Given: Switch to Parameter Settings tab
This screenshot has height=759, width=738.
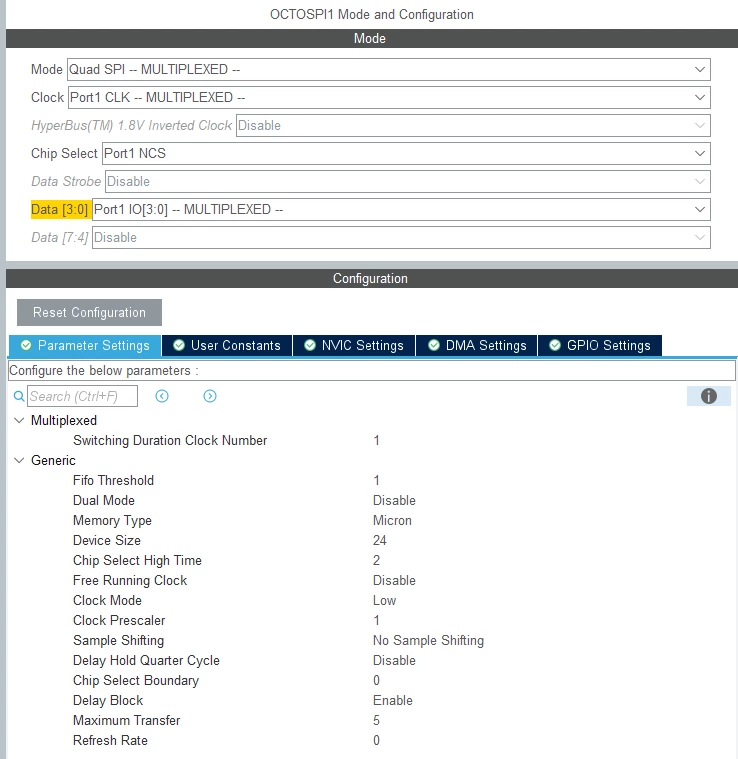Looking at the screenshot, I should pyautogui.click(x=85, y=346).
